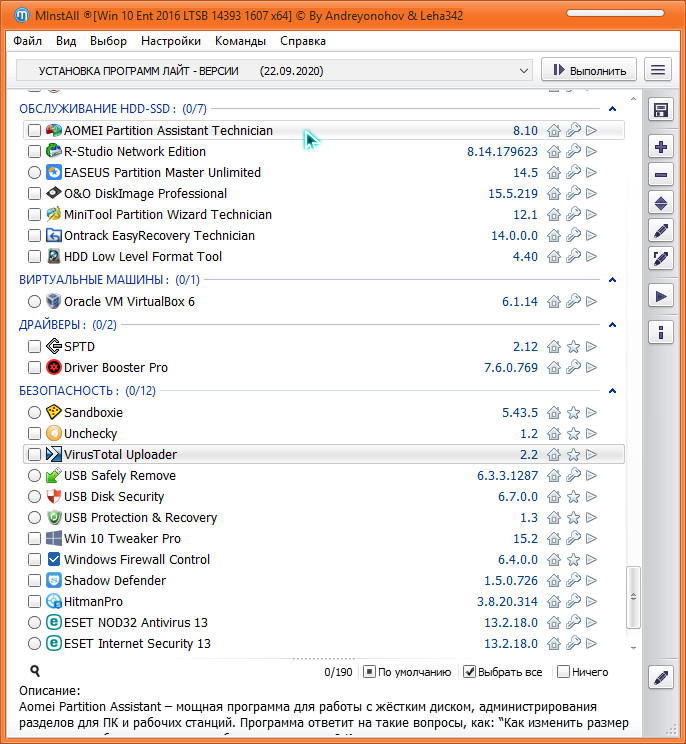This screenshot has height=744, width=686.
Task: Open the 'Команды' menu
Action: [x=240, y=41]
